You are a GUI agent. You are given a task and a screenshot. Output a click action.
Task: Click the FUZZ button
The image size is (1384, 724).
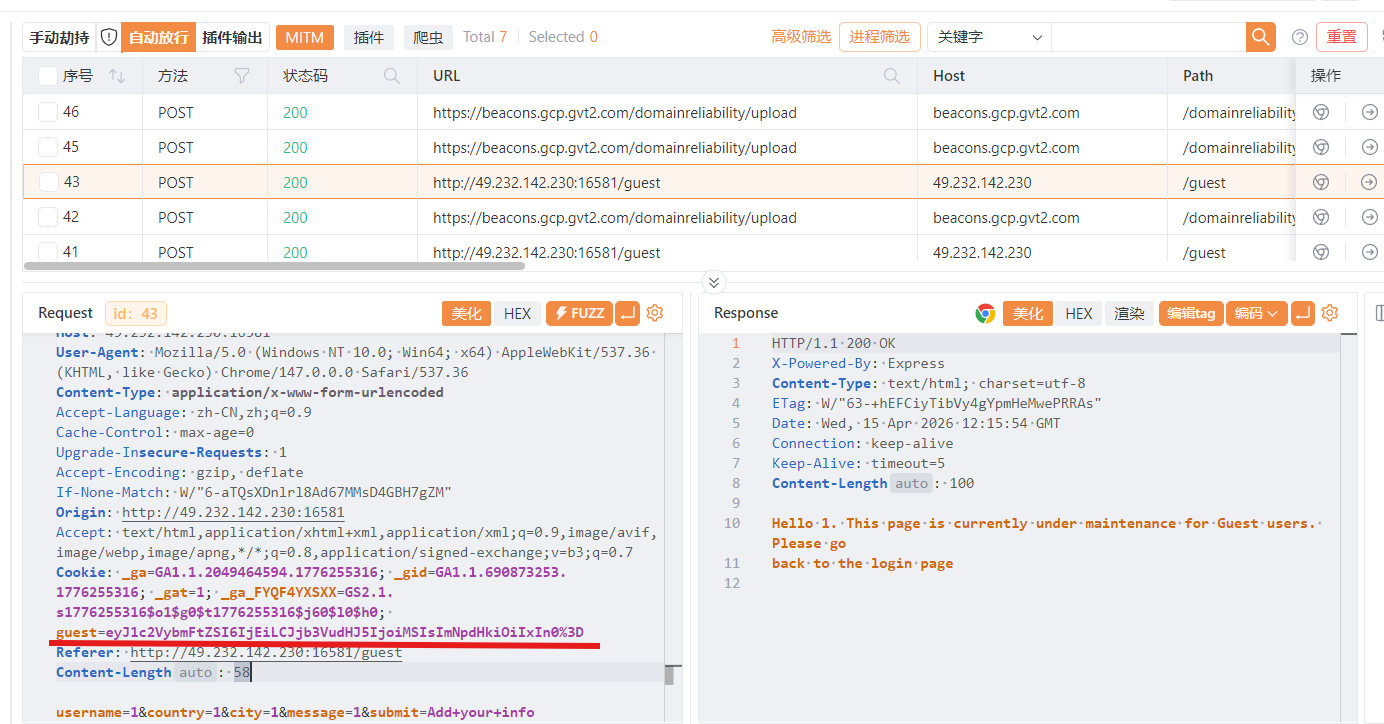point(578,313)
